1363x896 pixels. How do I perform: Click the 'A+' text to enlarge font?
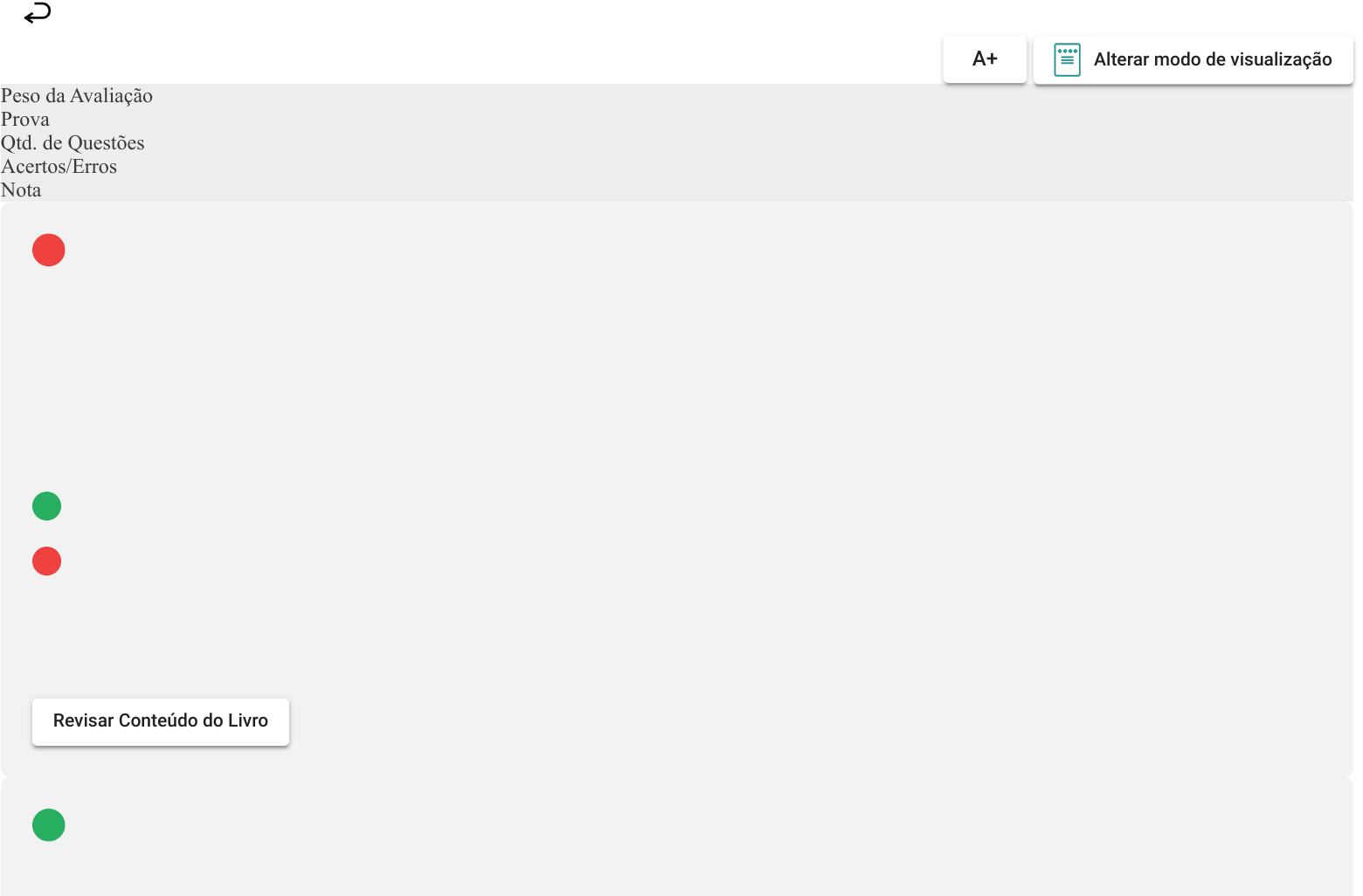pyautogui.click(x=985, y=59)
